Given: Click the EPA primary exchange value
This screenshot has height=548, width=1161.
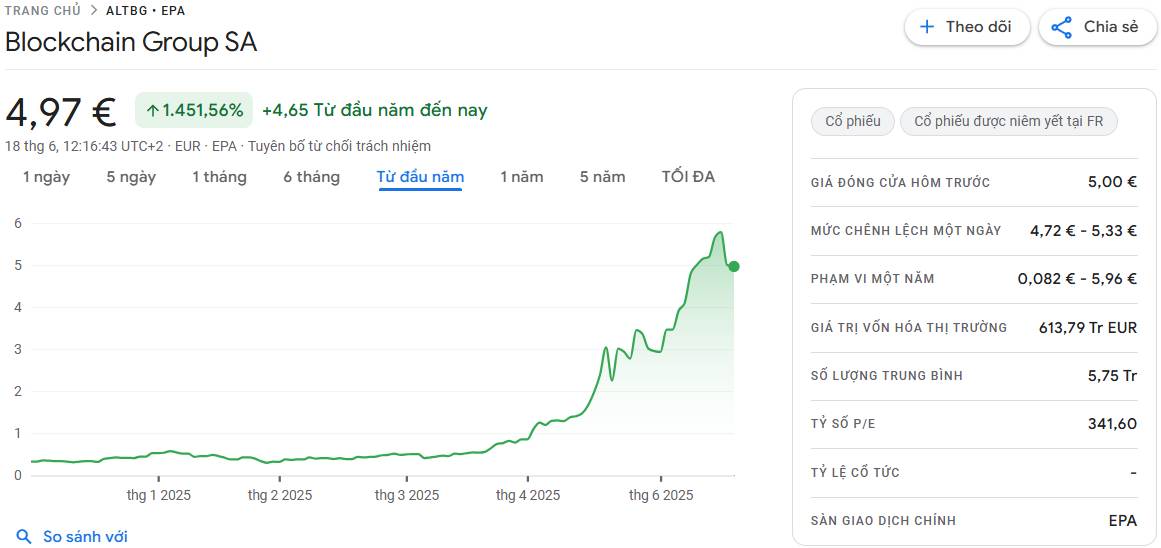Looking at the screenshot, I should (x=1122, y=521).
